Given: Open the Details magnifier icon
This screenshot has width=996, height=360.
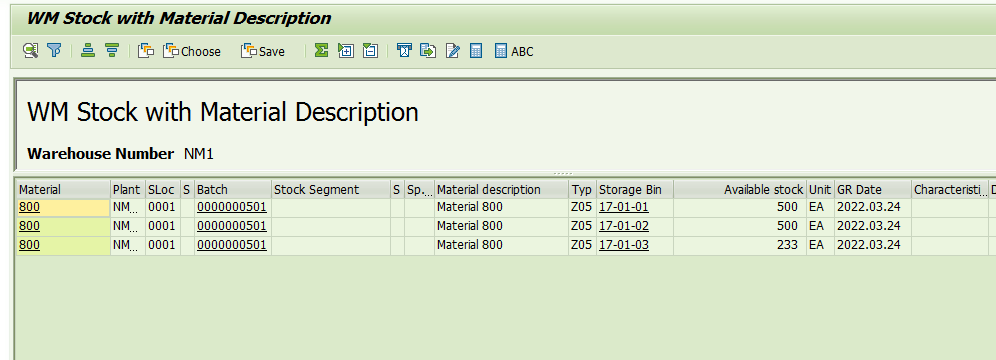Looking at the screenshot, I should tap(30, 51).
